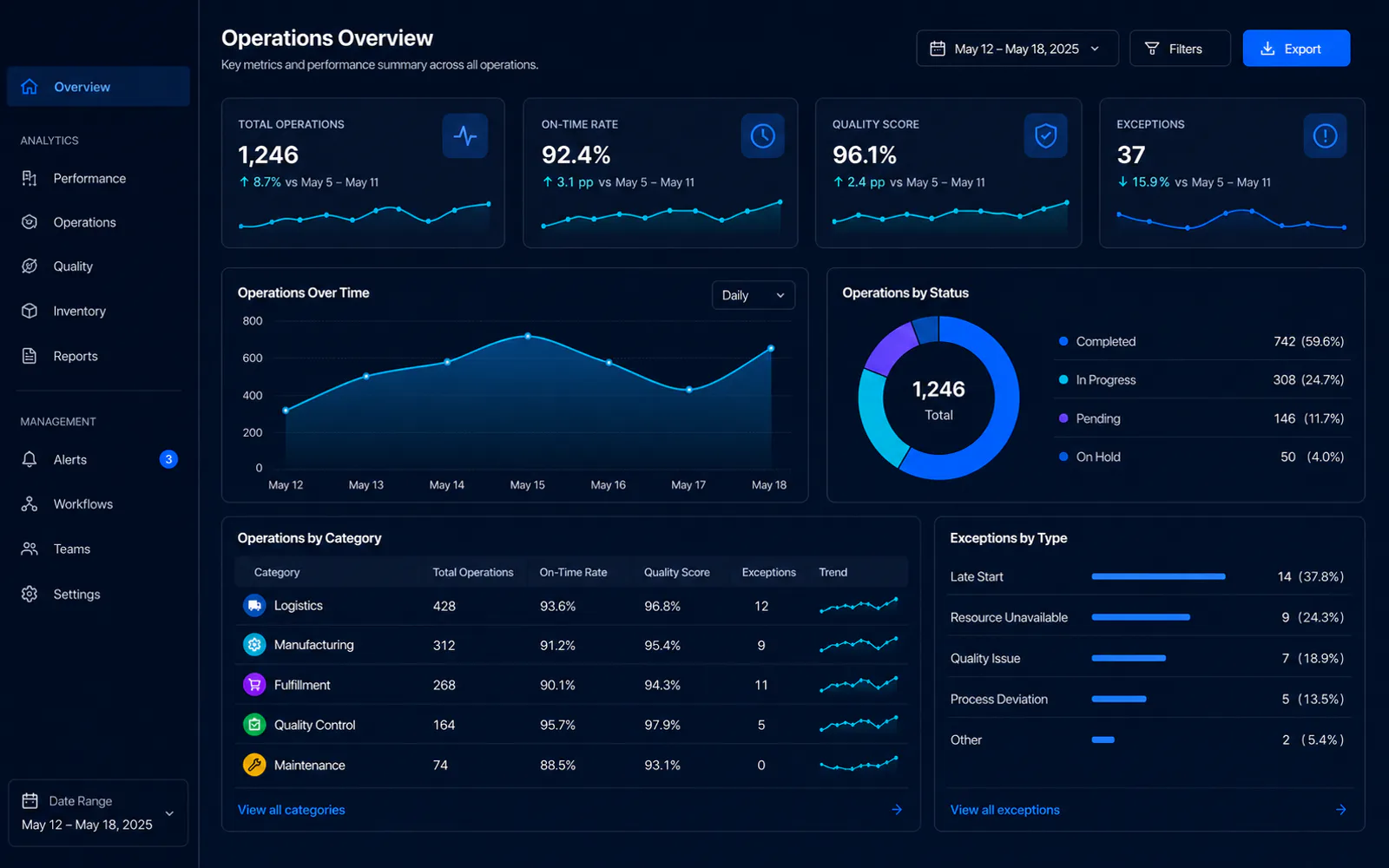Click the Filters button
Image resolution: width=1389 pixels, height=868 pixels.
click(x=1180, y=49)
